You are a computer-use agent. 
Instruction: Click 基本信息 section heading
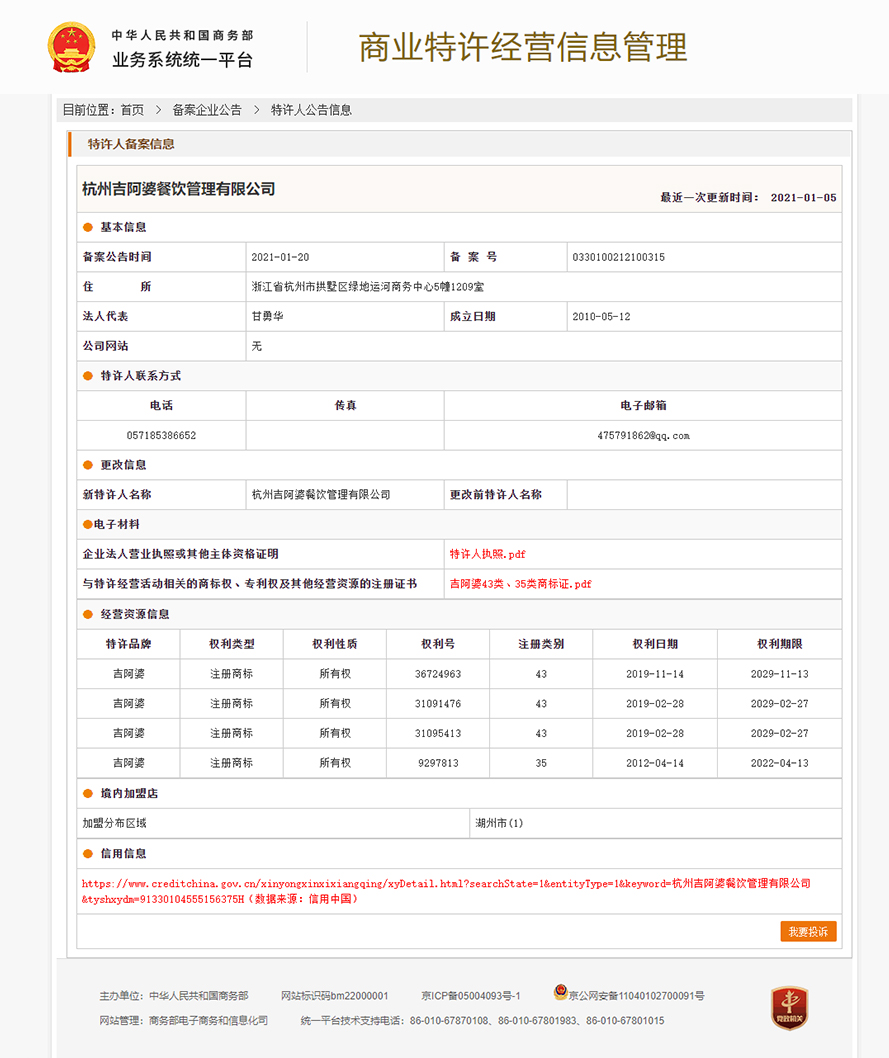[x=123, y=227]
